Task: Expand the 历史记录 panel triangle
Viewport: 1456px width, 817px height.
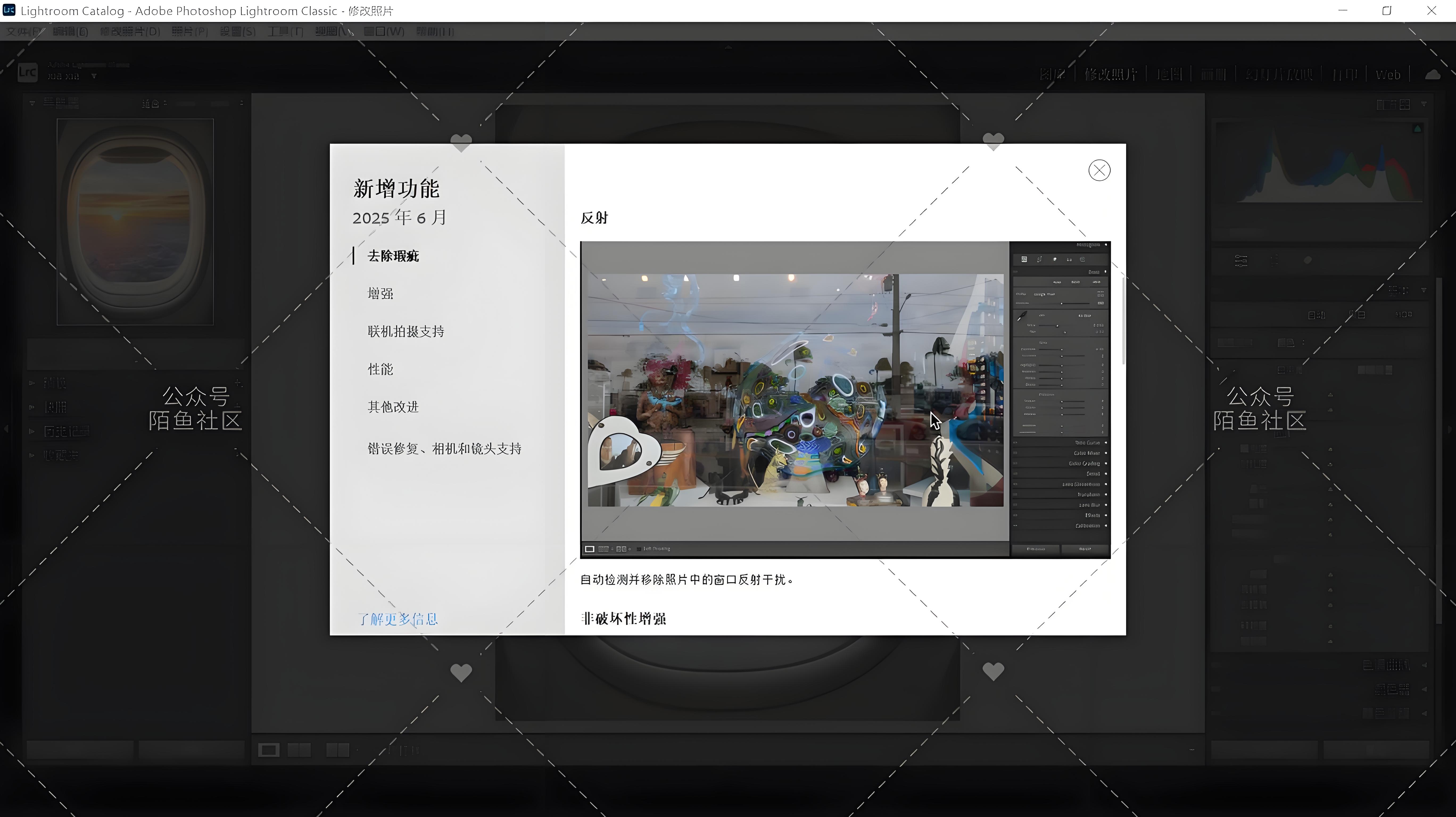Action: (x=32, y=431)
